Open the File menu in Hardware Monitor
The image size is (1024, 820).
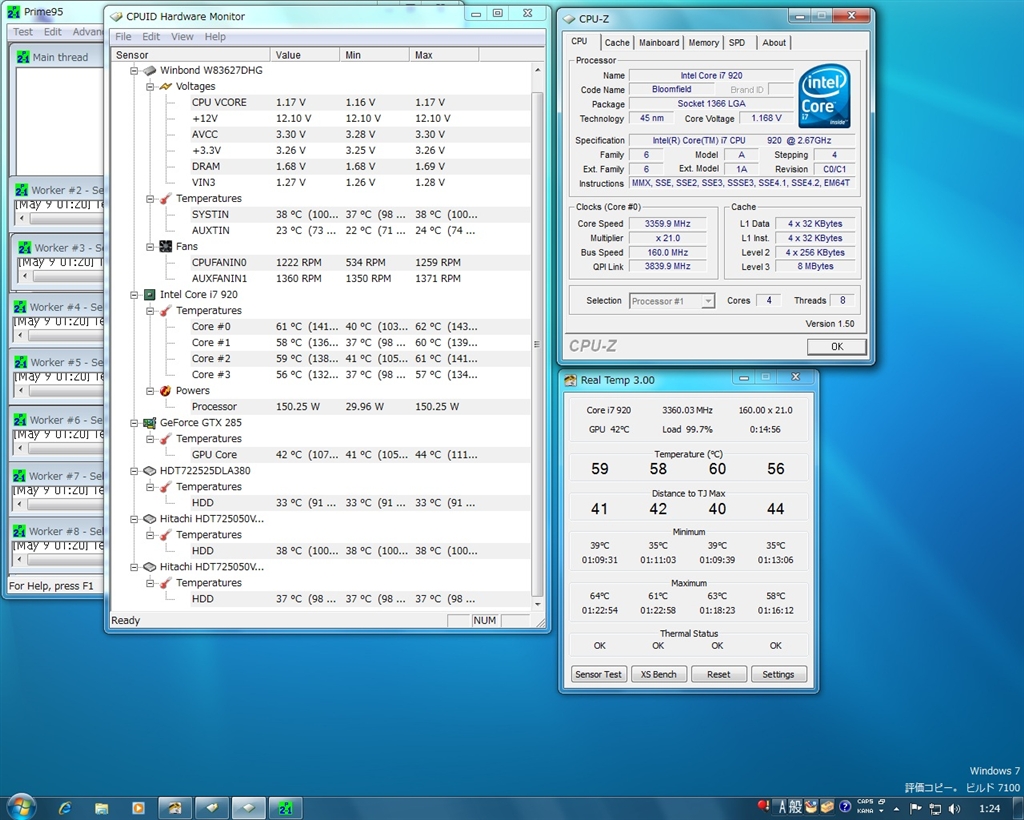123,37
